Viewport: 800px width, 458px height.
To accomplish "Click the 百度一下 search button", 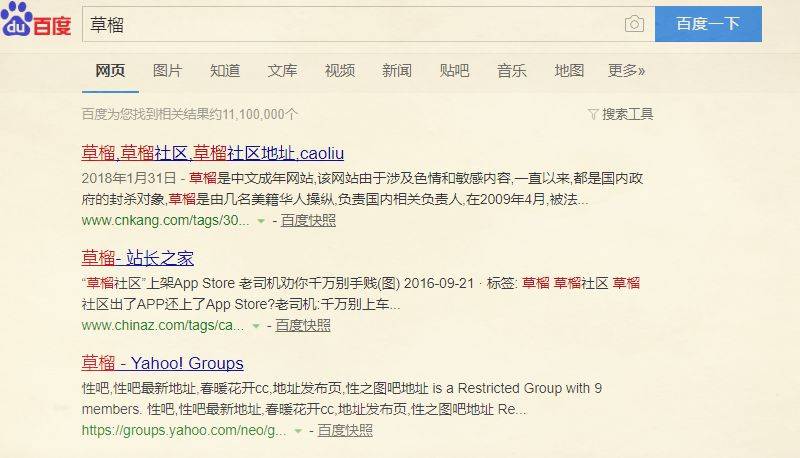I will point(708,24).
